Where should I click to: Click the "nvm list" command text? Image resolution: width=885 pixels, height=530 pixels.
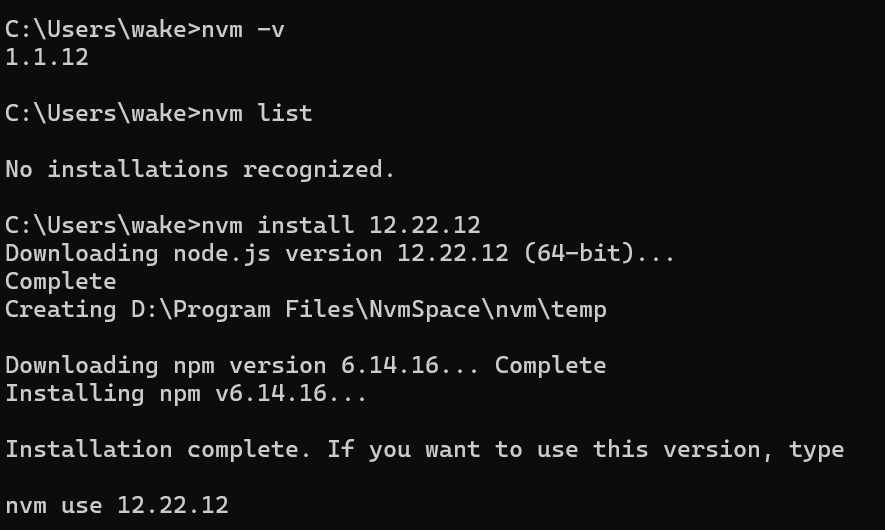257,113
